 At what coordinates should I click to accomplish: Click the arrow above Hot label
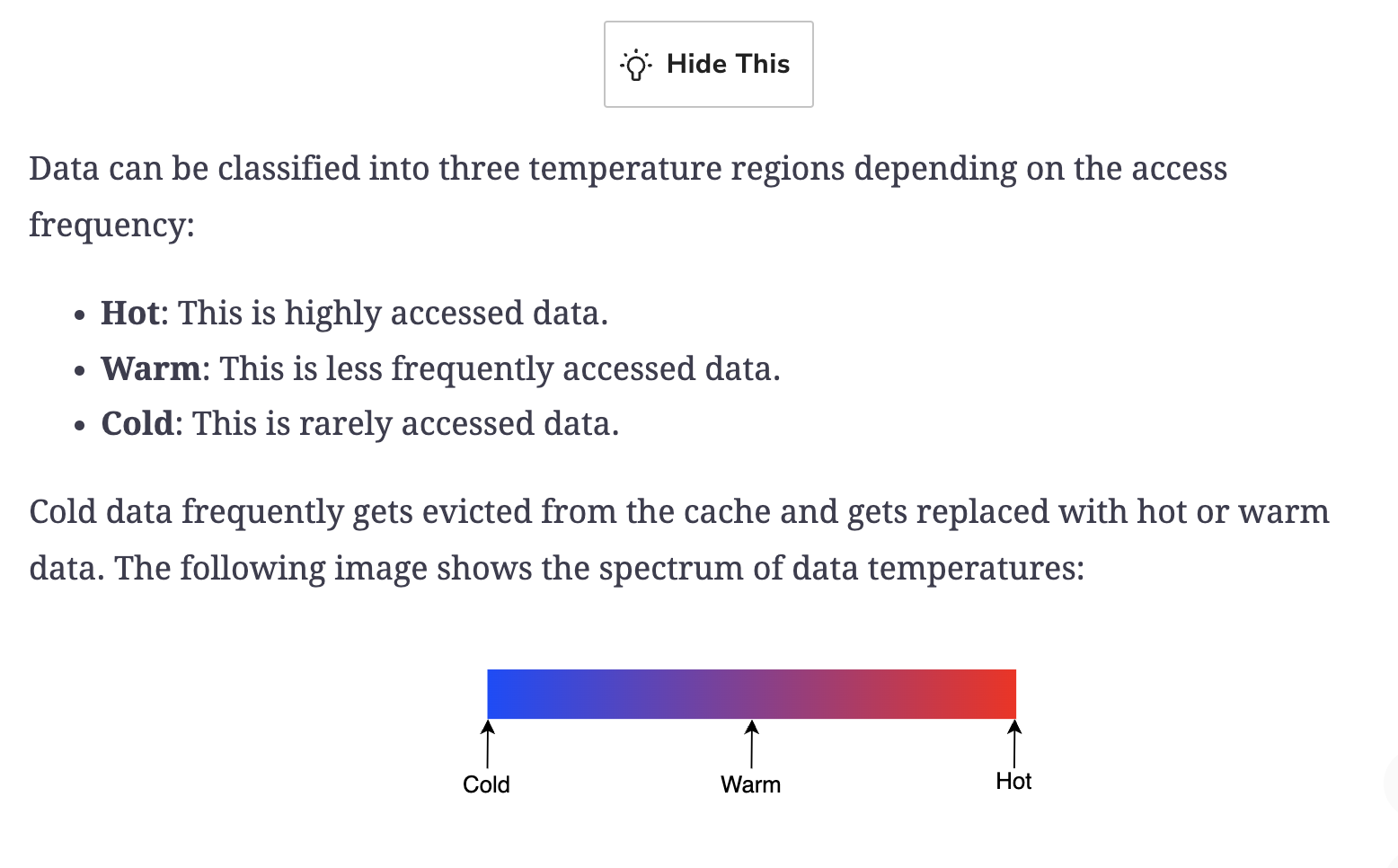coord(1014,744)
